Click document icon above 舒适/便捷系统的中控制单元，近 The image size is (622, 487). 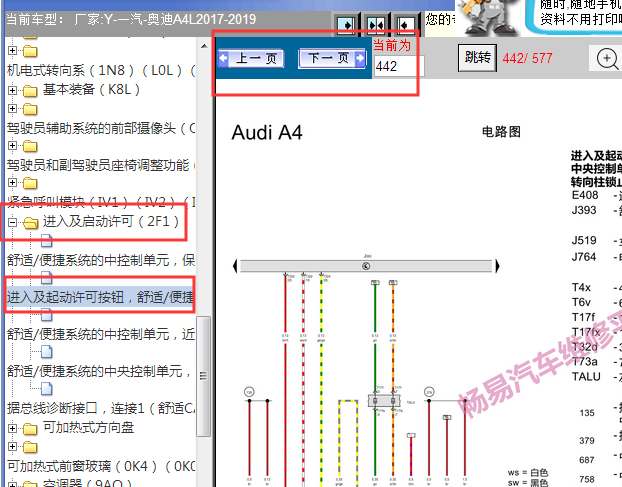46,314
